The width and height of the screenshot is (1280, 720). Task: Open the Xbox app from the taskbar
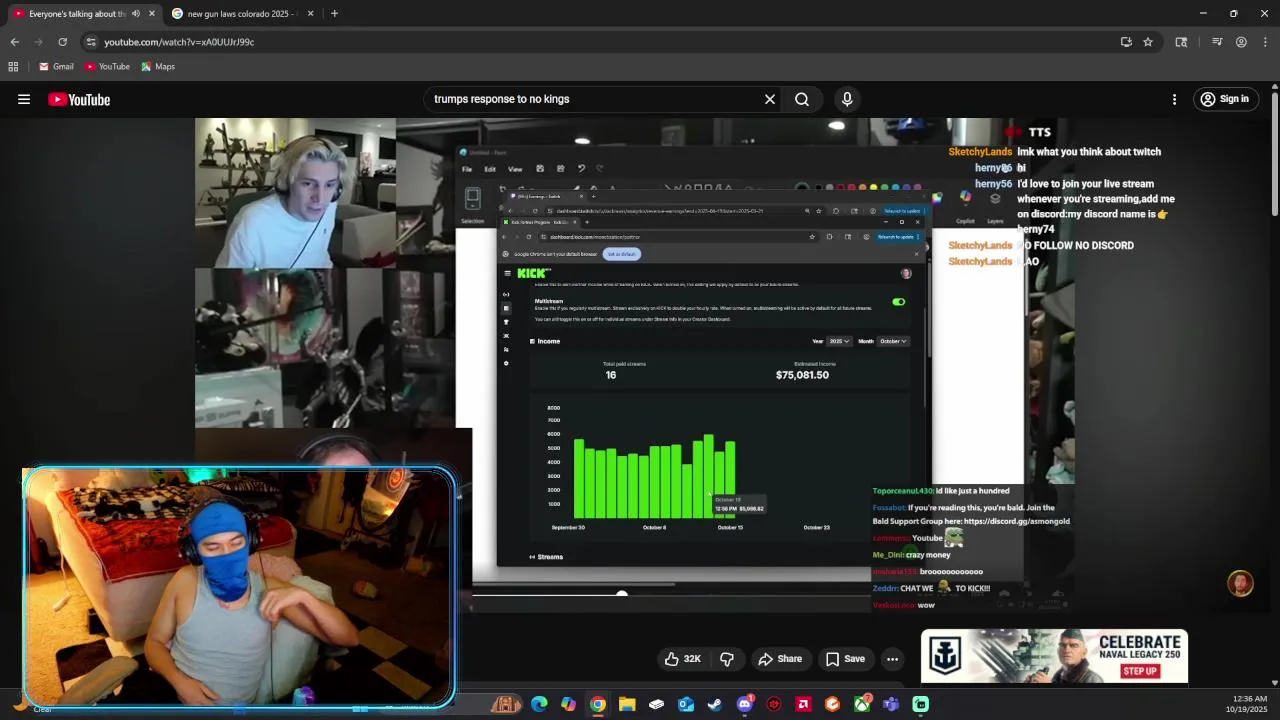(862, 704)
